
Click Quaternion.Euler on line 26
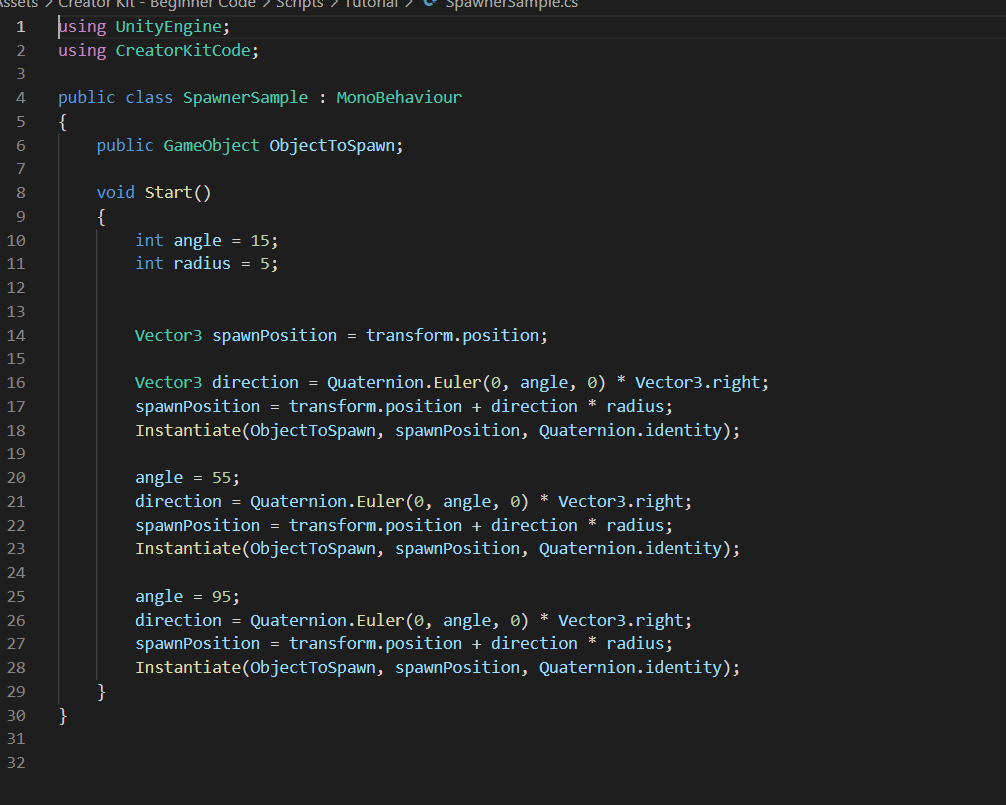point(327,620)
